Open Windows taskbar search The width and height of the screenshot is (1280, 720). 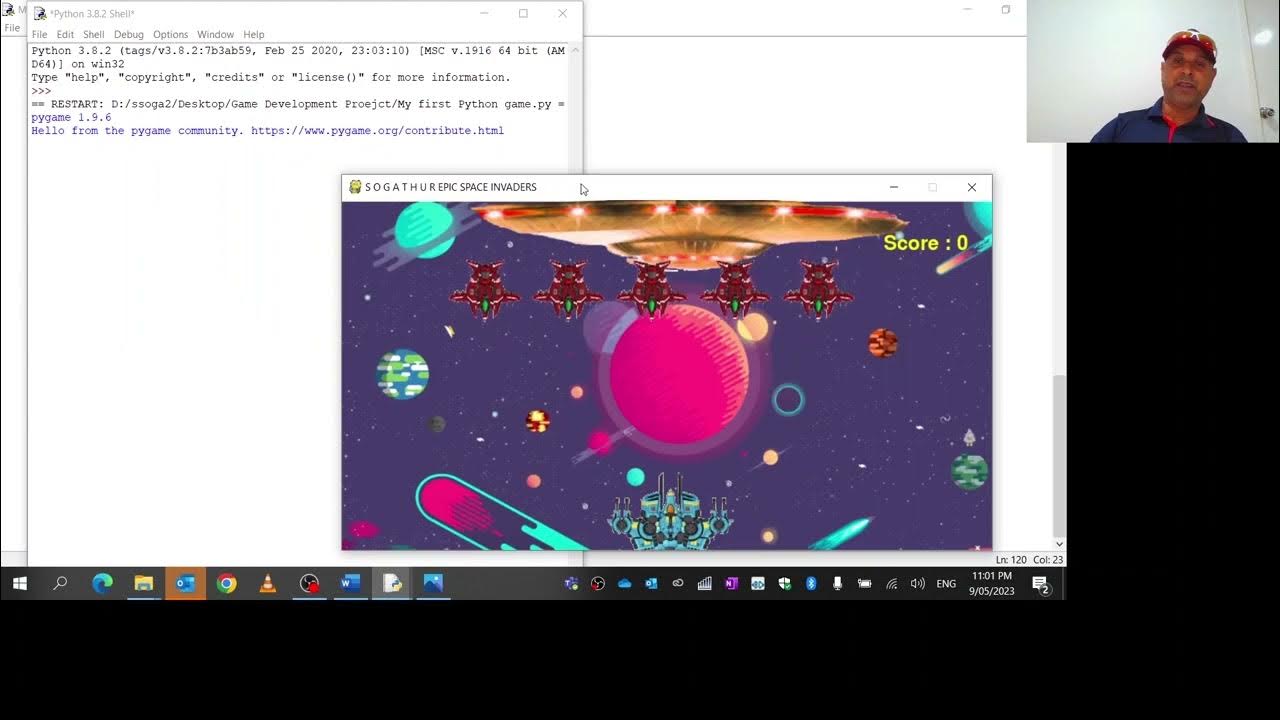click(60, 583)
